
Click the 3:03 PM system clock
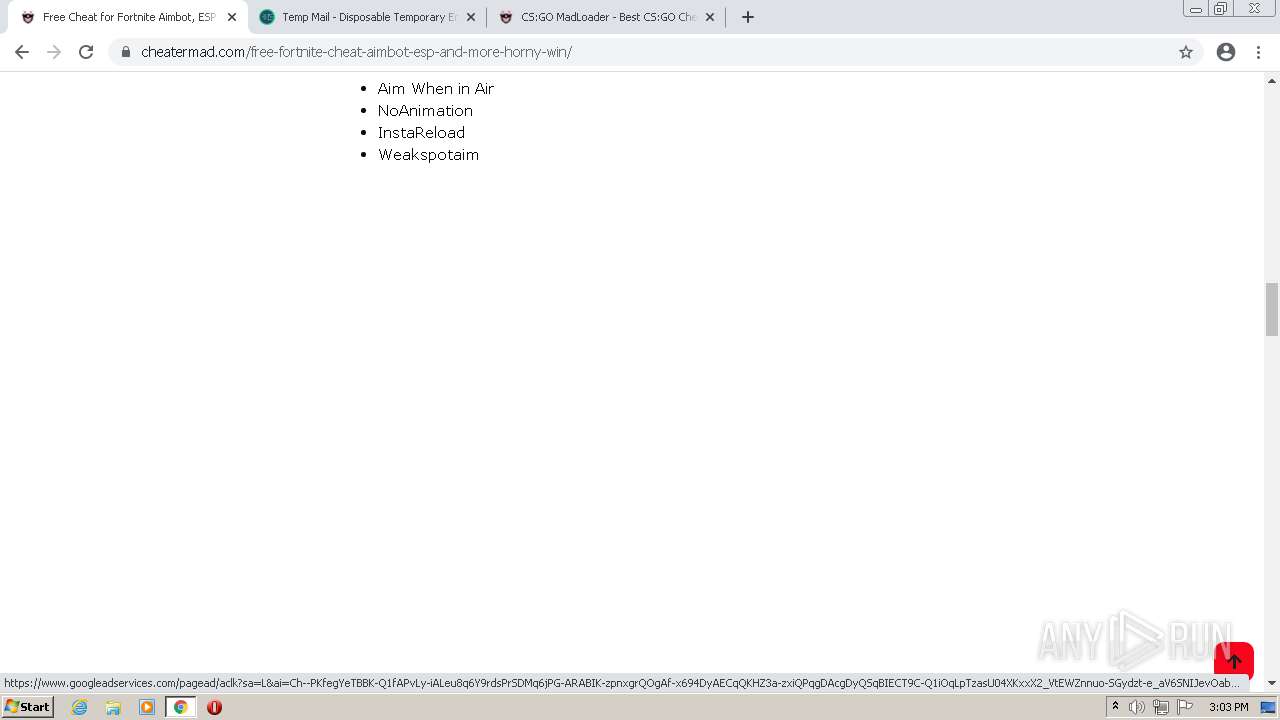tap(1228, 707)
